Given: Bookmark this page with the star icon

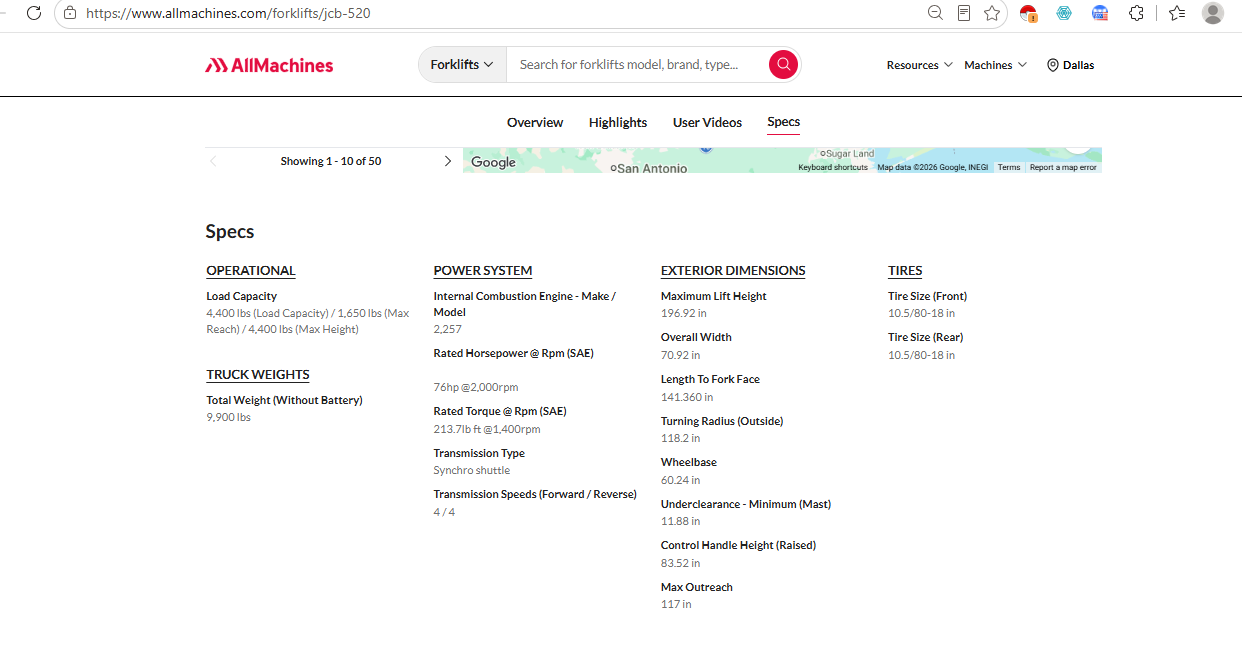Looking at the screenshot, I should coord(992,13).
